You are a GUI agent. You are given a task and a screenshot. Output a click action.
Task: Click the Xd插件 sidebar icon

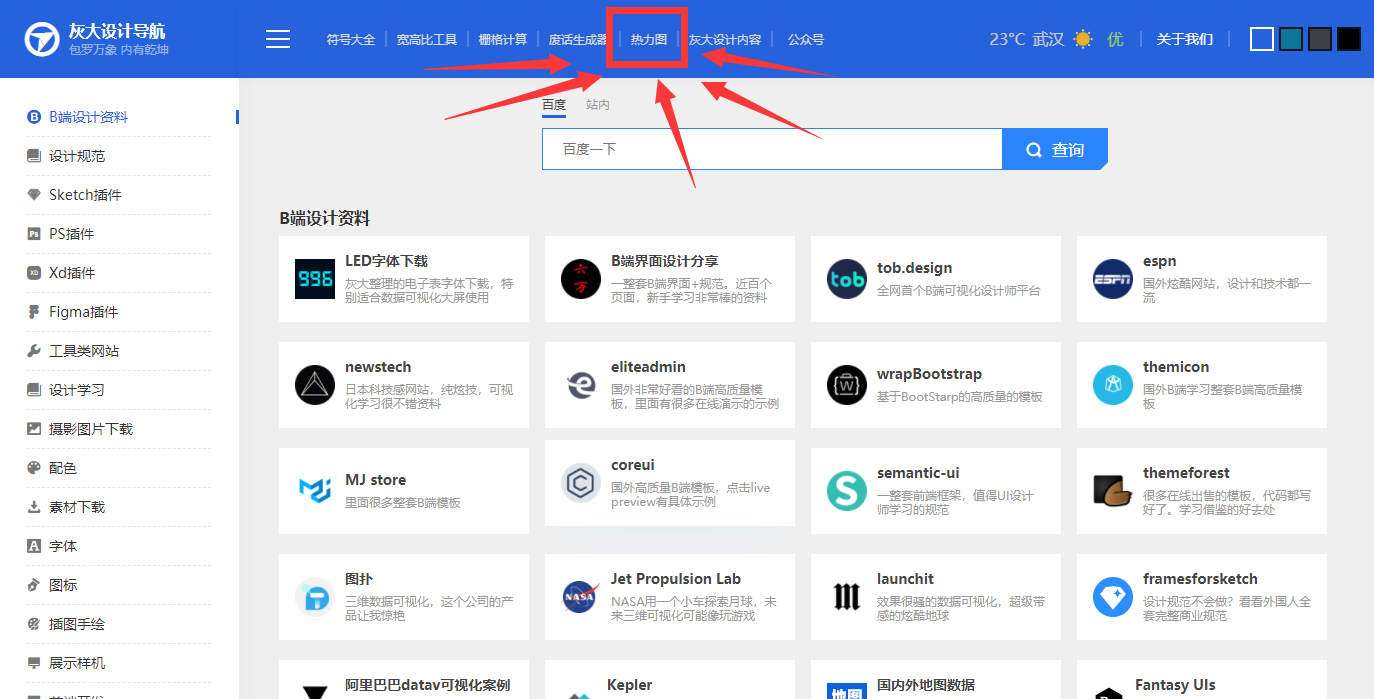(34, 273)
